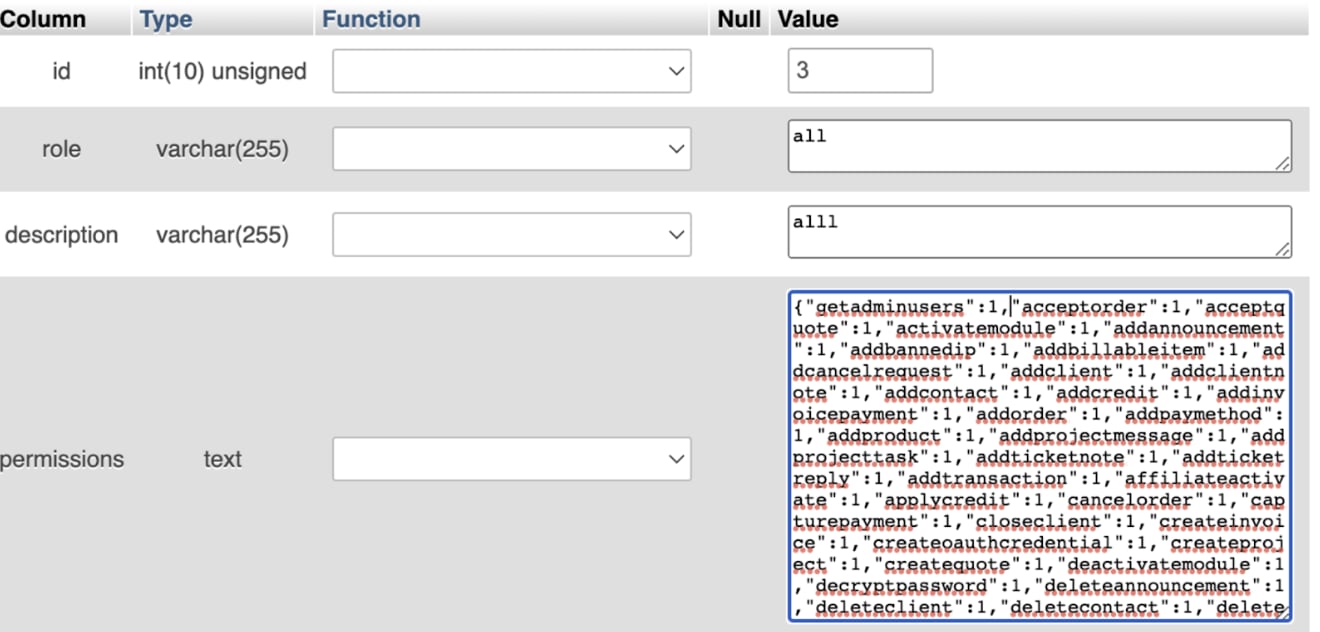This screenshot has width=1320, height=632.
Task: Click the Null column header
Action: [x=739, y=19]
